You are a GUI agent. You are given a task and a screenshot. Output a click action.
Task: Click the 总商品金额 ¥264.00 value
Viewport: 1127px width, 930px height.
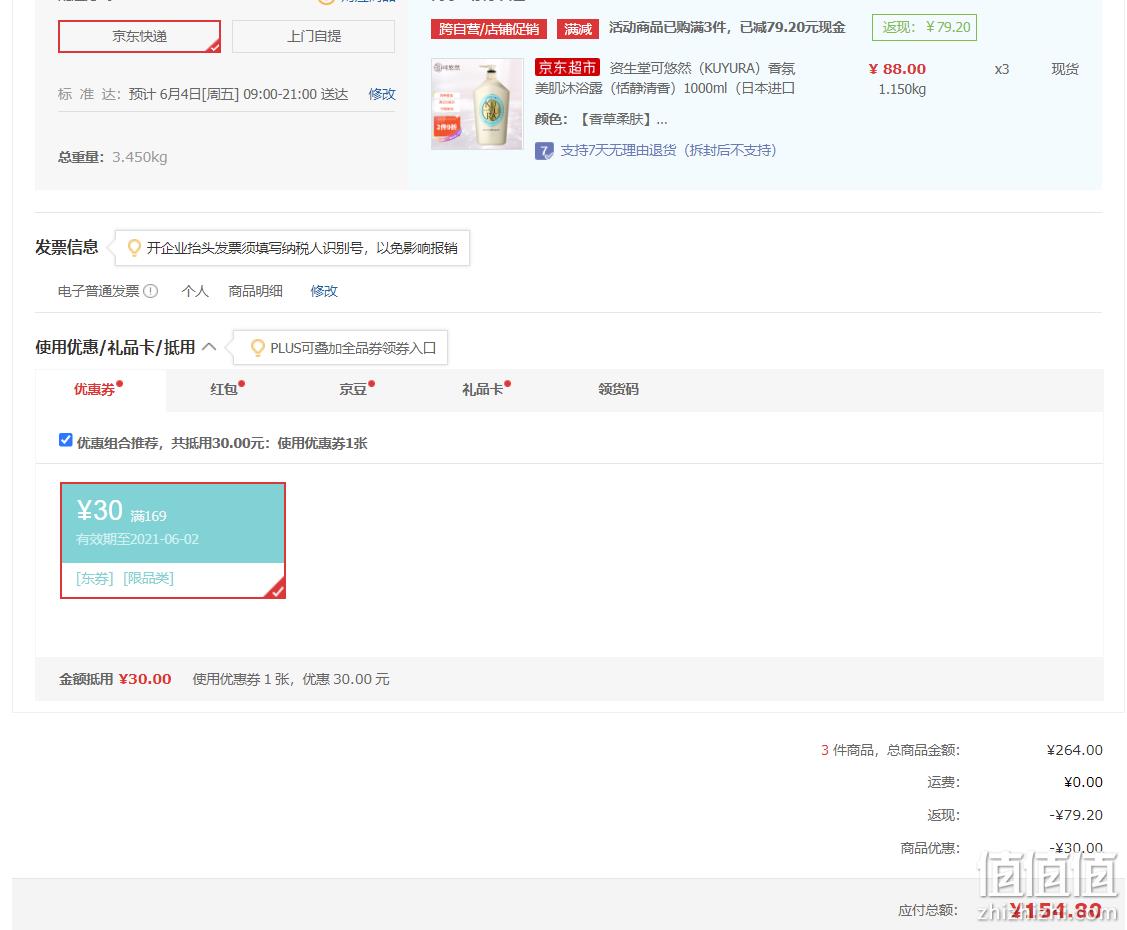pyautogui.click(x=1075, y=750)
